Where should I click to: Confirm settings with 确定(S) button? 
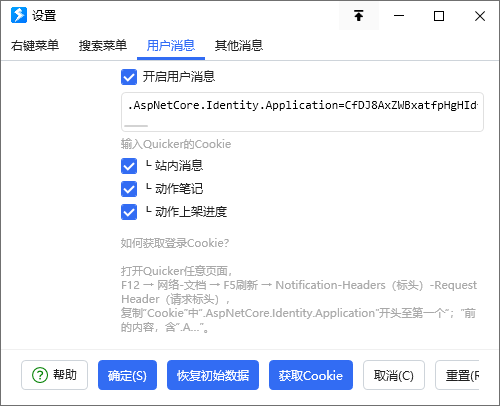pos(127,375)
